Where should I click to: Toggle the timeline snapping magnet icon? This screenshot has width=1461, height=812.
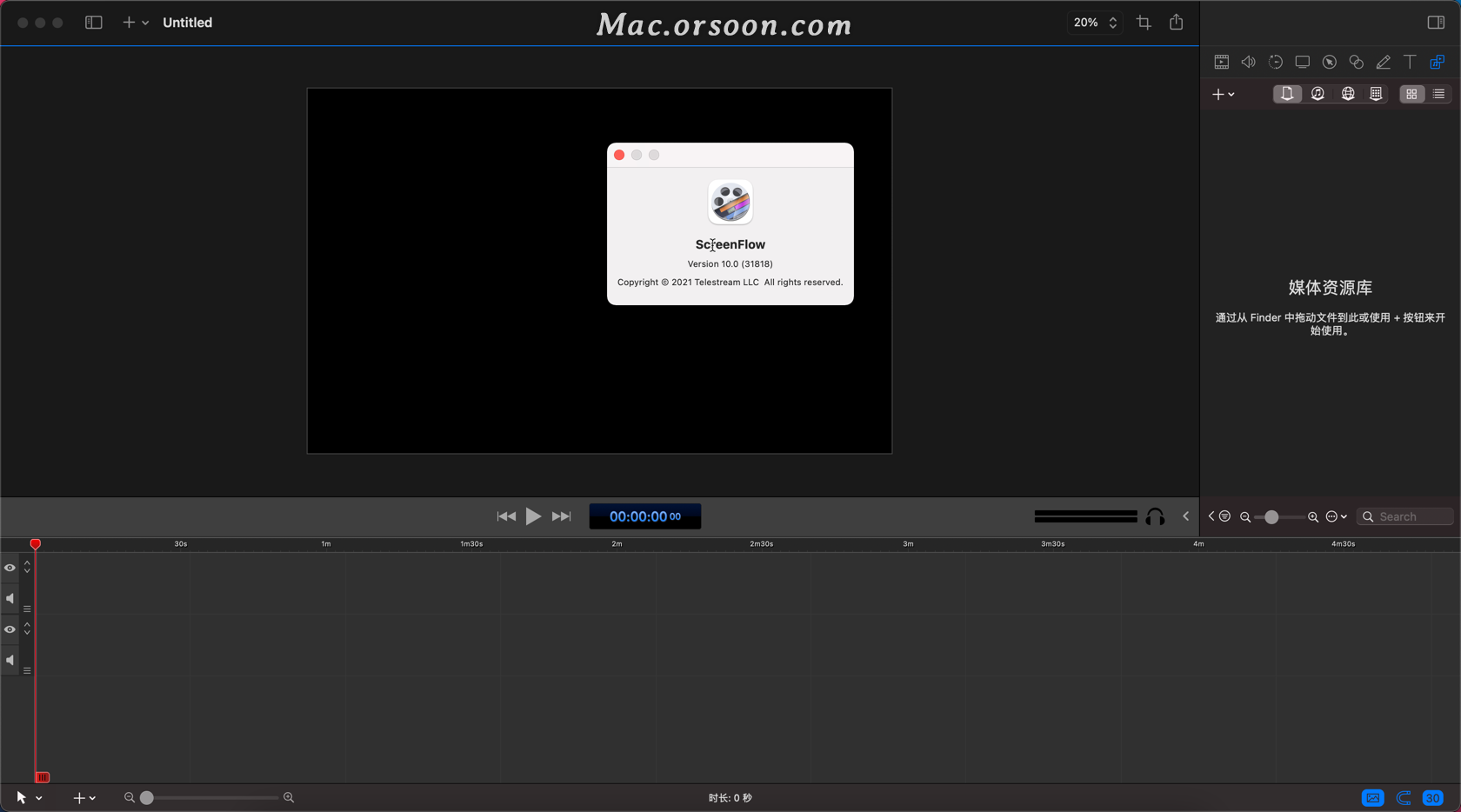tap(1404, 797)
